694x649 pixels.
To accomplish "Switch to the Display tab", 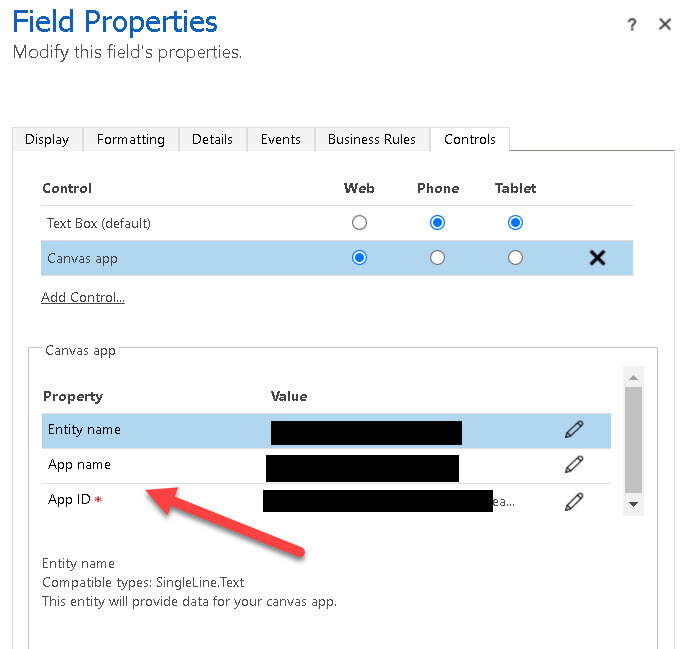I will click(x=47, y=140).
